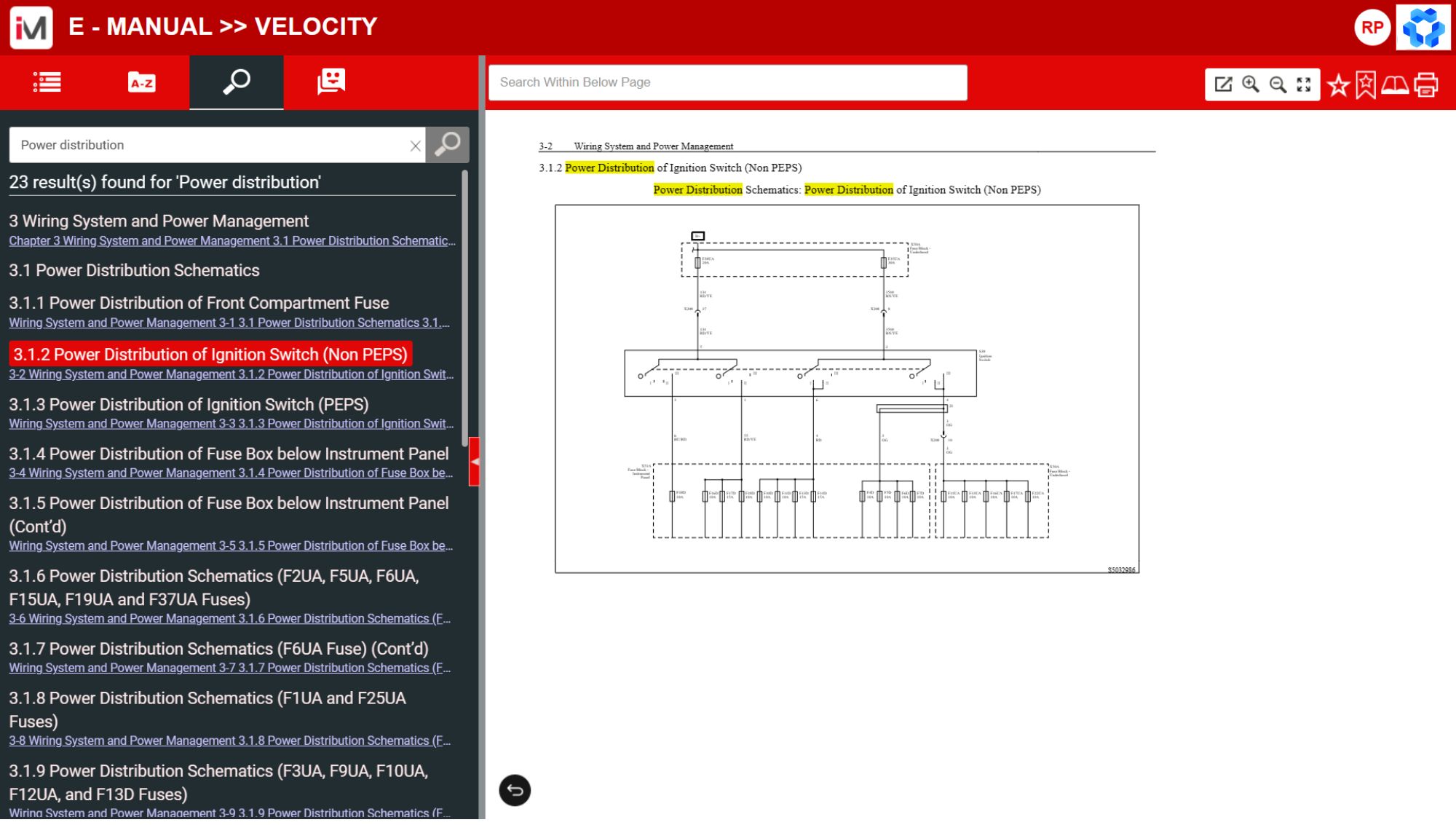Open Chapter 3 Wiring System link

coord(232,242)
